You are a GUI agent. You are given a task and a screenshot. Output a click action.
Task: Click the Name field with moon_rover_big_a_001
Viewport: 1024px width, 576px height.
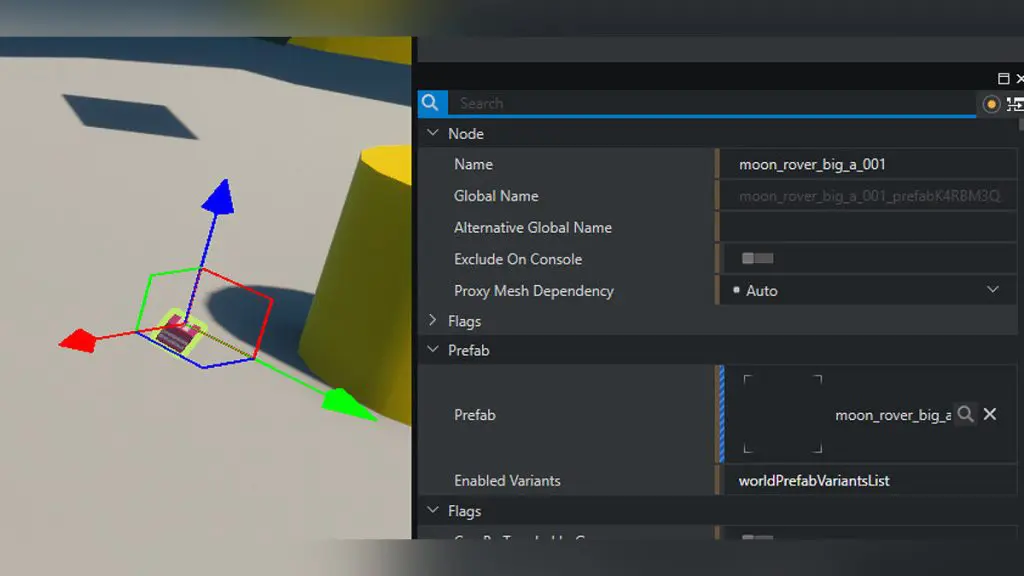866,165
